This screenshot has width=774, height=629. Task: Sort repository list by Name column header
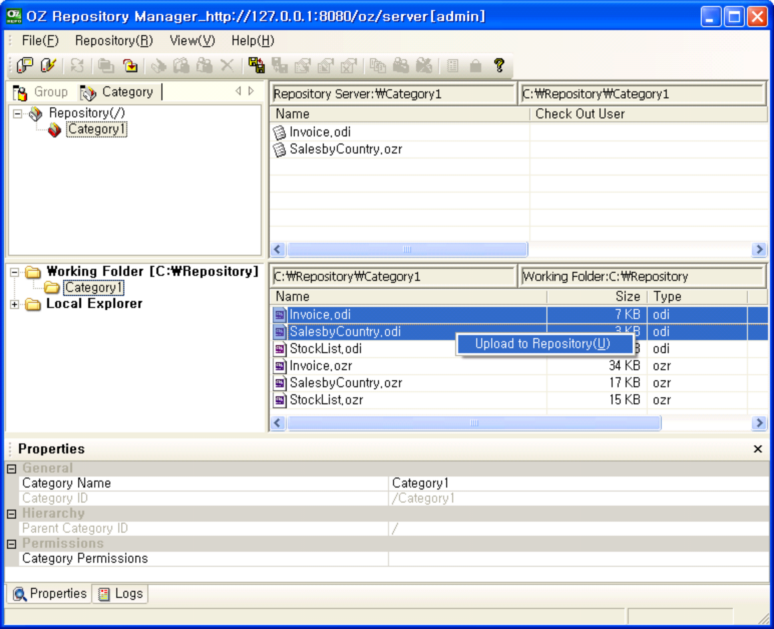400,114
